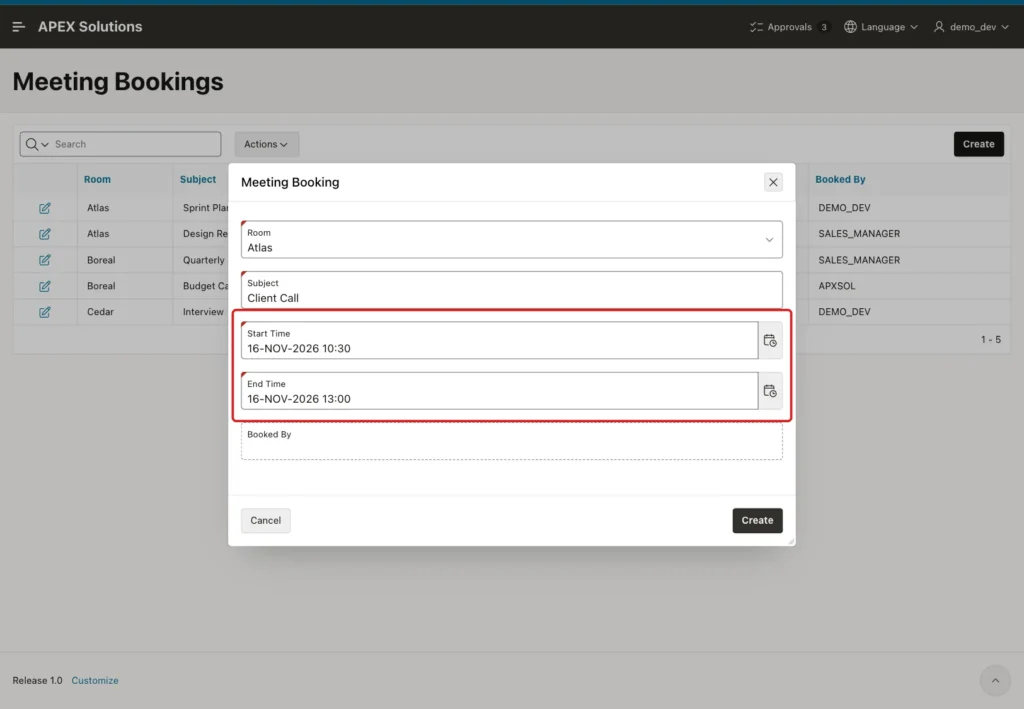This screenshot has height=709, width=1024.
Task: Cancel the Meeting Booking dialog
Action: [x=265, y=520]
